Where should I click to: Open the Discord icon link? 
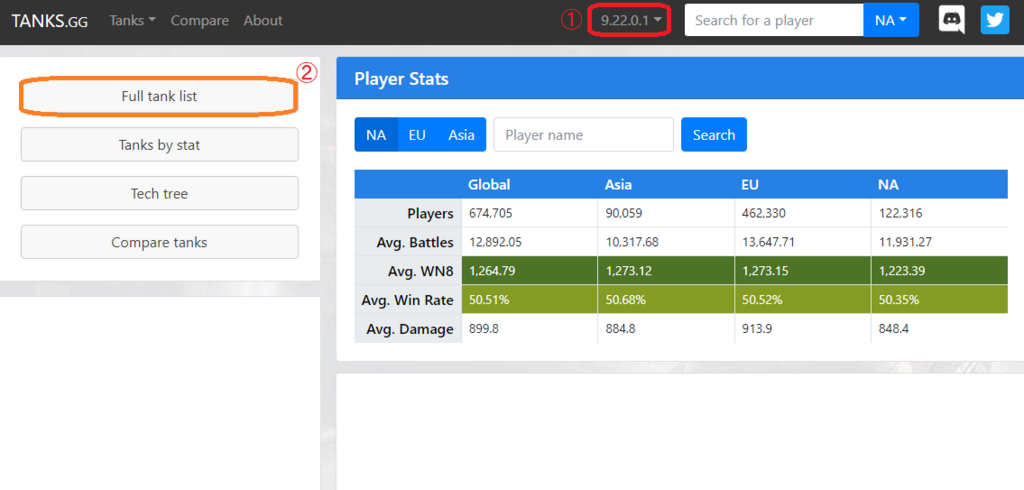952,20
